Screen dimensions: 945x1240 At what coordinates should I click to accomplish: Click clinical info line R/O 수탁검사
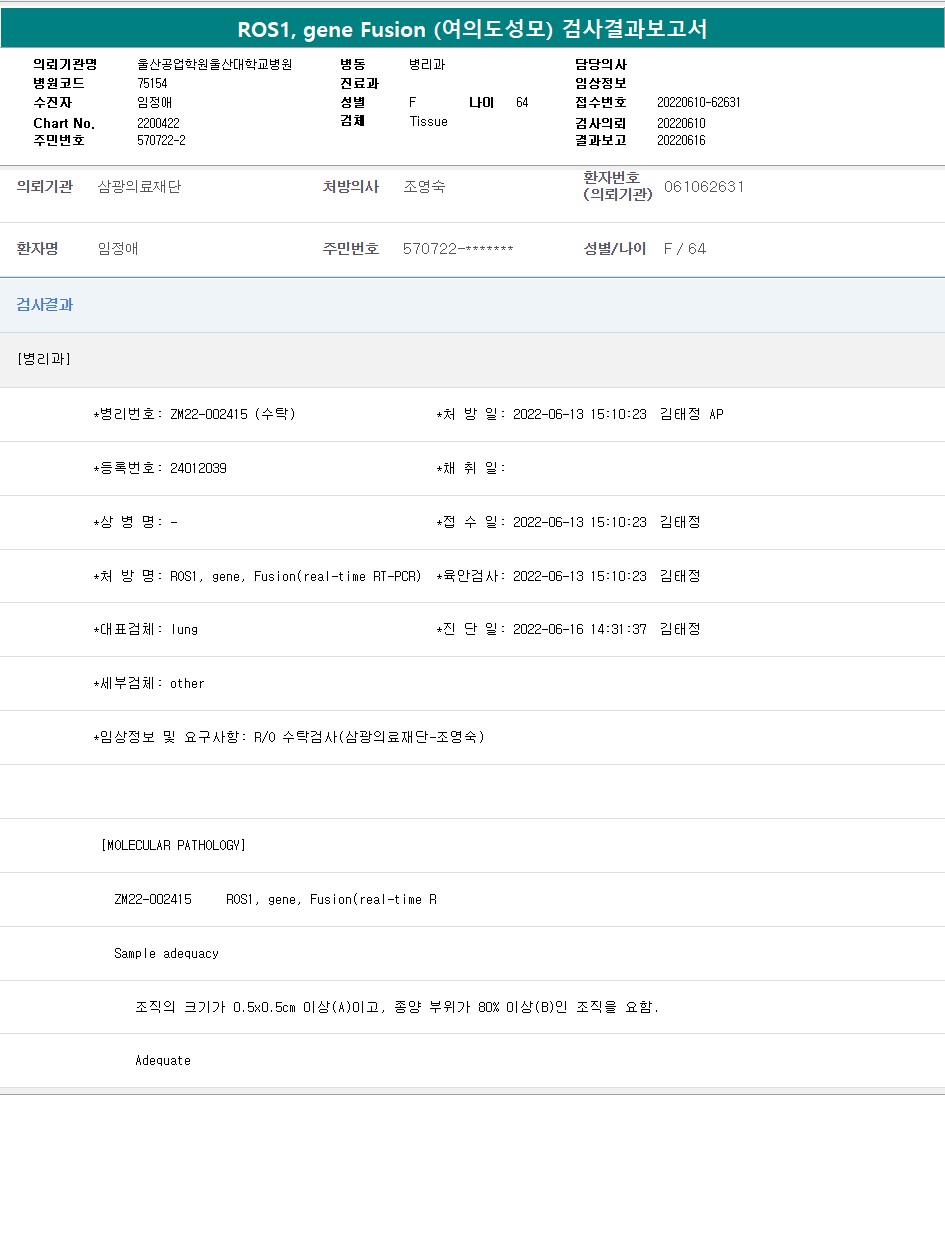point(289,737)
